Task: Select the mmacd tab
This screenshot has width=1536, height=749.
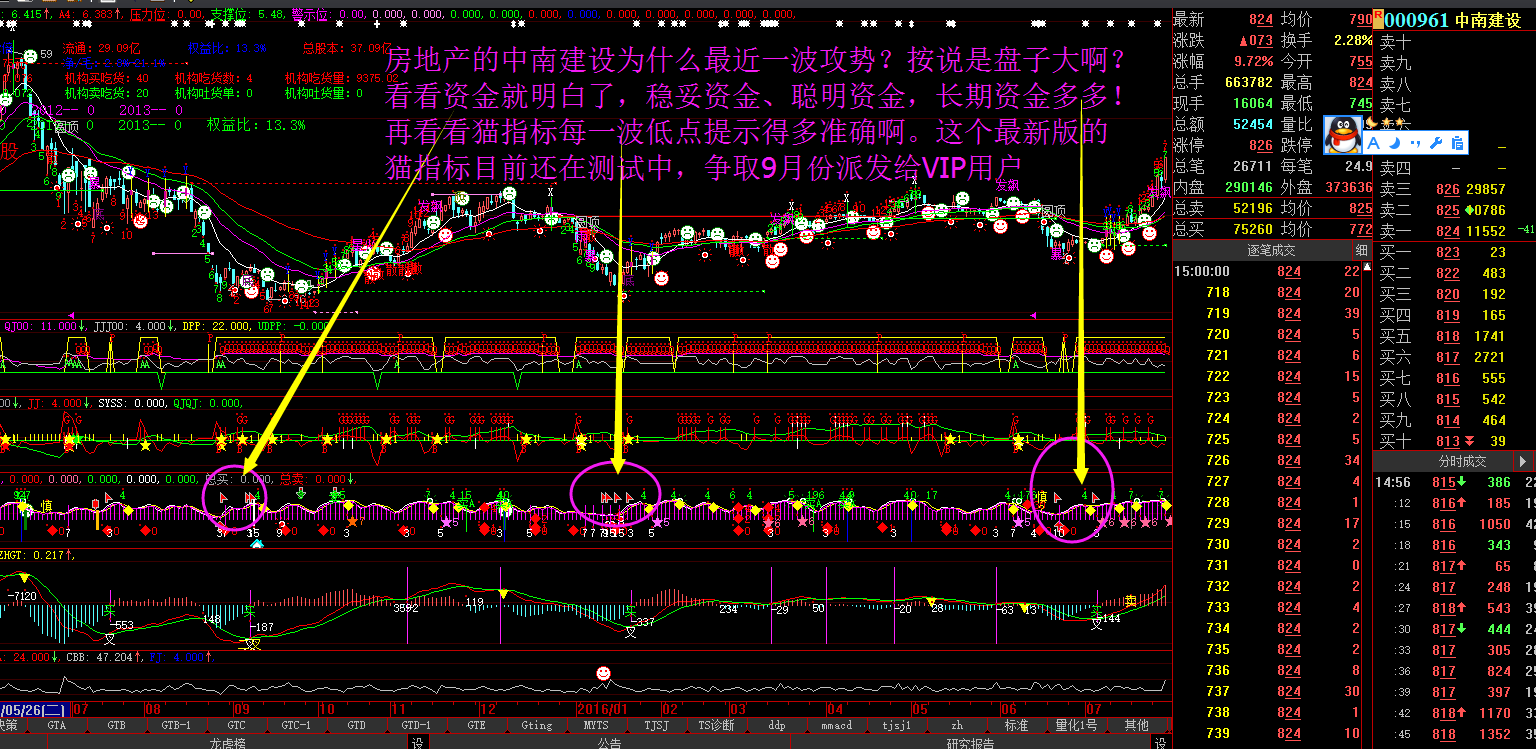Action: (x=836, y=725)
